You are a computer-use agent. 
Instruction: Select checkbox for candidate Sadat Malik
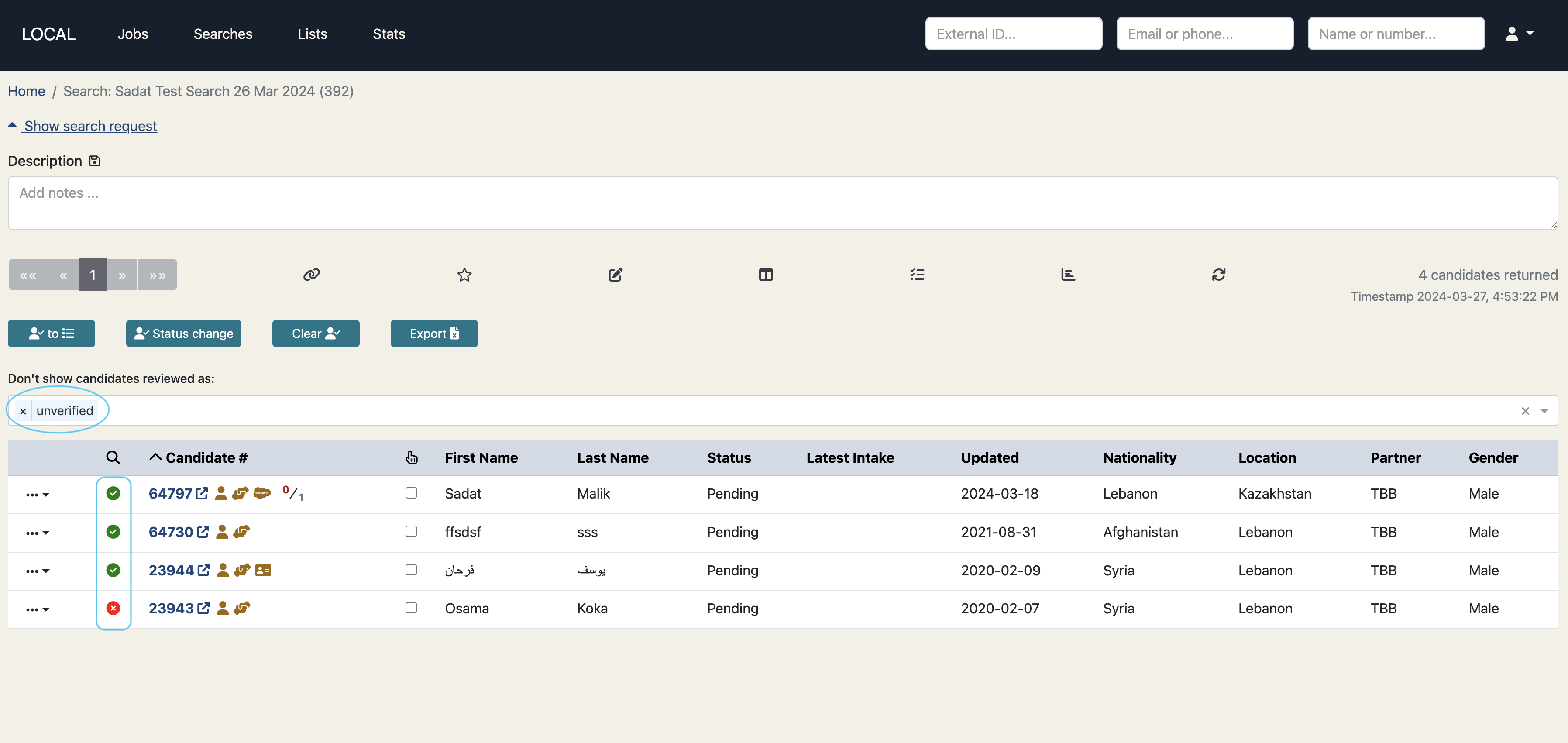411,493
